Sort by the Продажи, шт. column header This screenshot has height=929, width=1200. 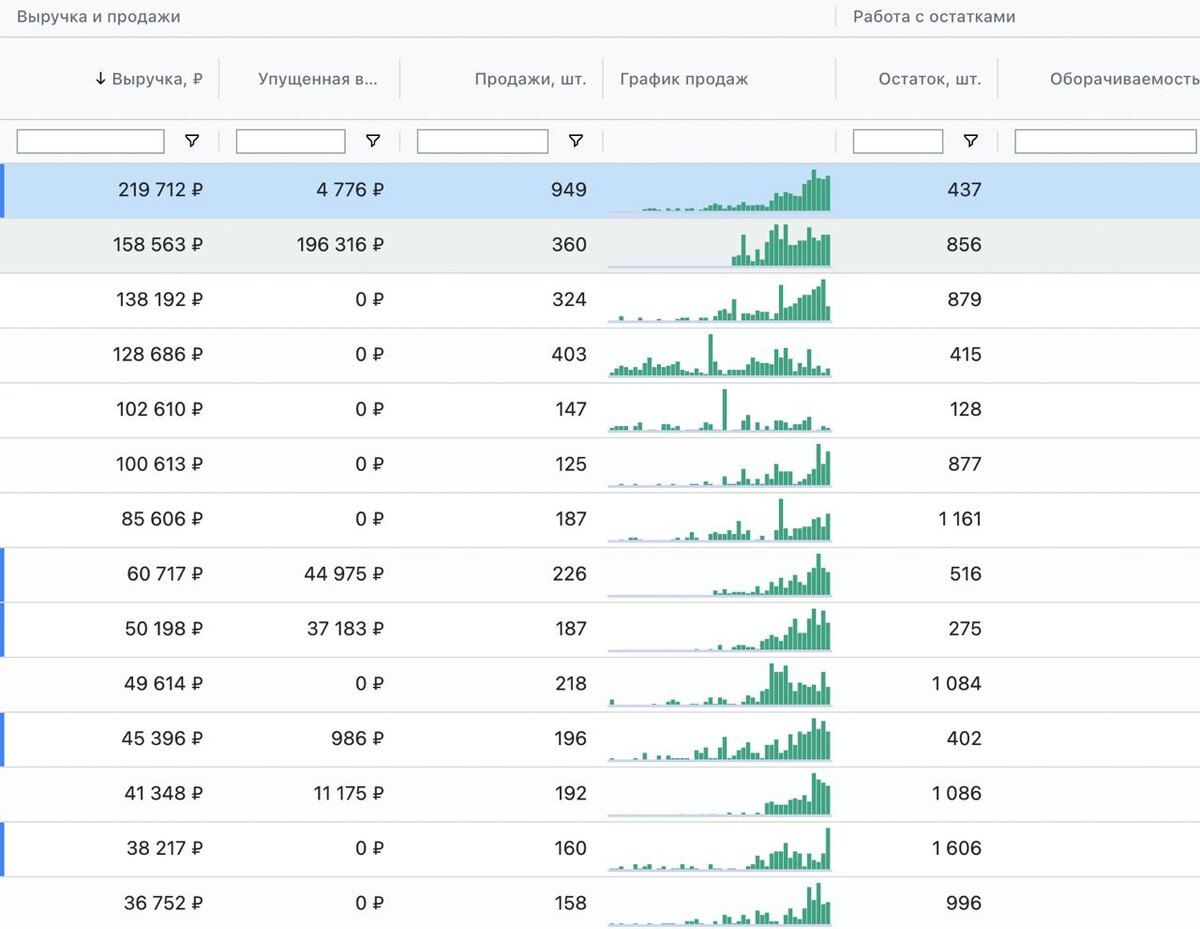530,79
